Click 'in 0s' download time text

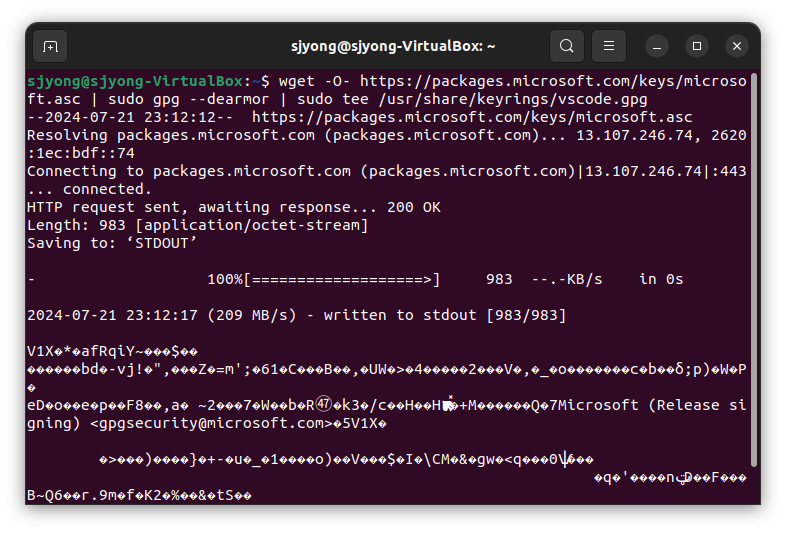coord(661,280)
